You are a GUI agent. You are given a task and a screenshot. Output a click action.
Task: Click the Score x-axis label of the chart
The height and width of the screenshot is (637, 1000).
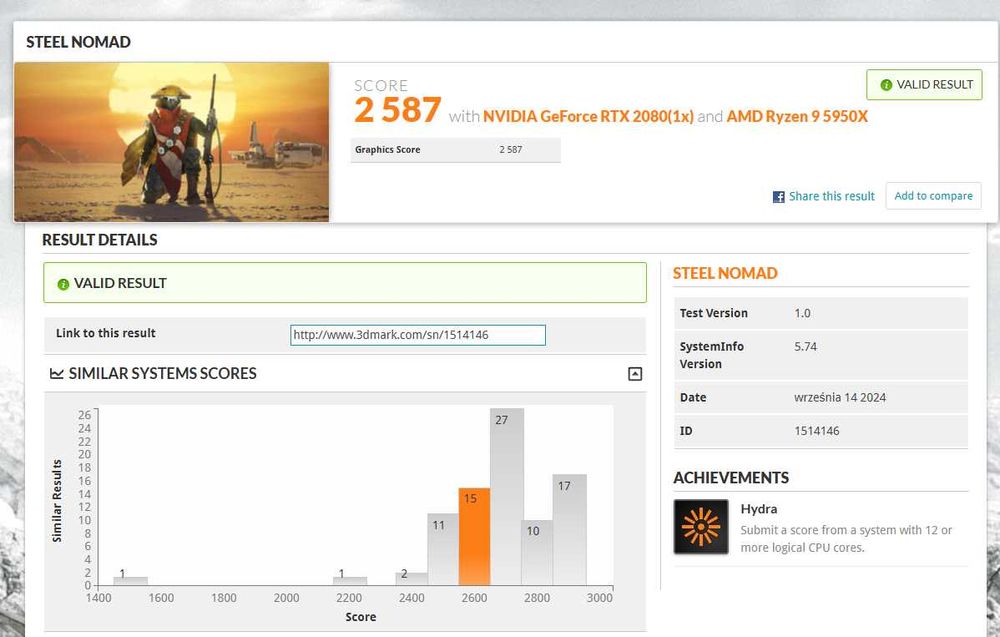(x=360, y=617)
